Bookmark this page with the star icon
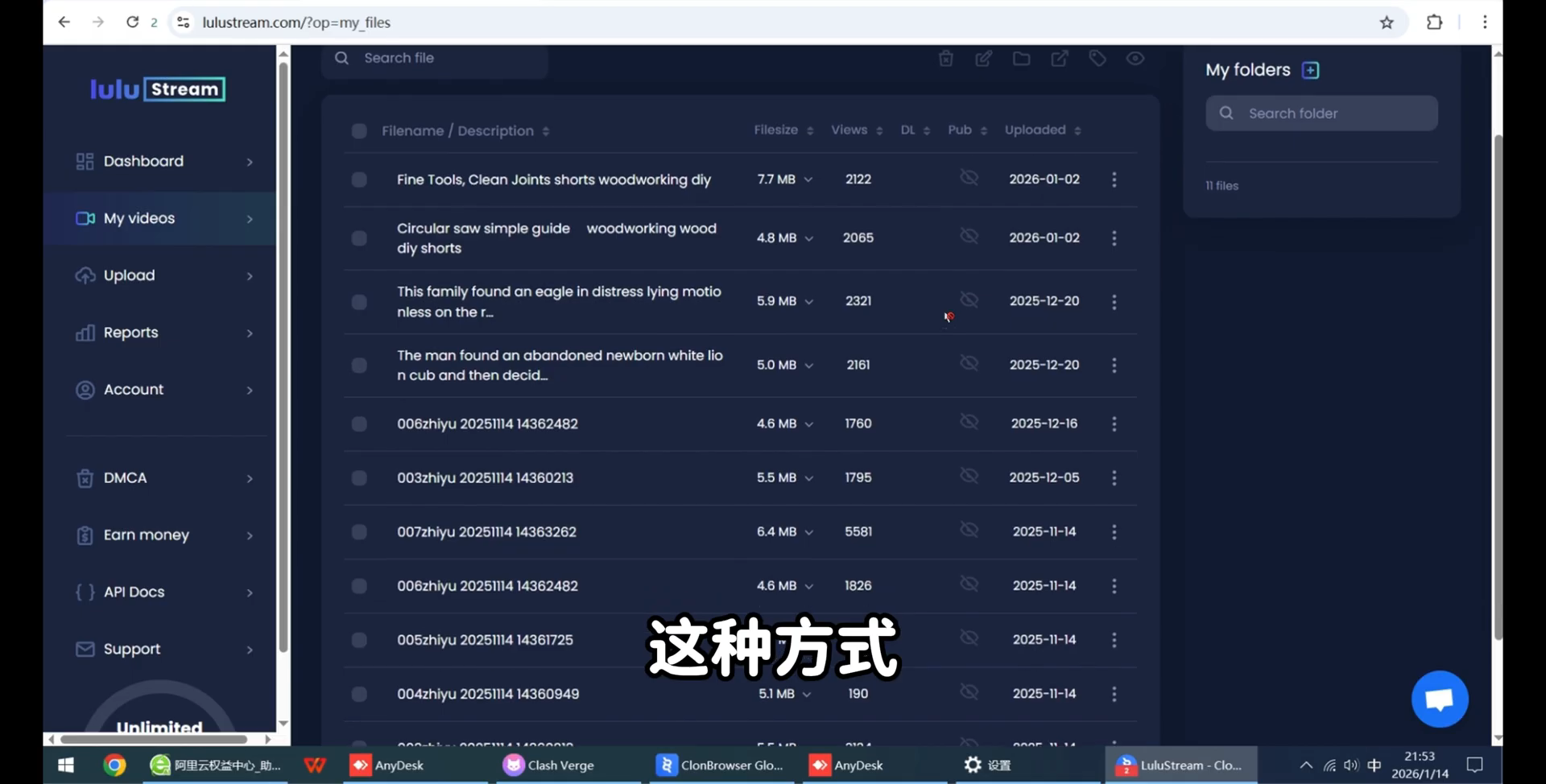This screenshot has height=784, width=1546. coord(1387,23)
